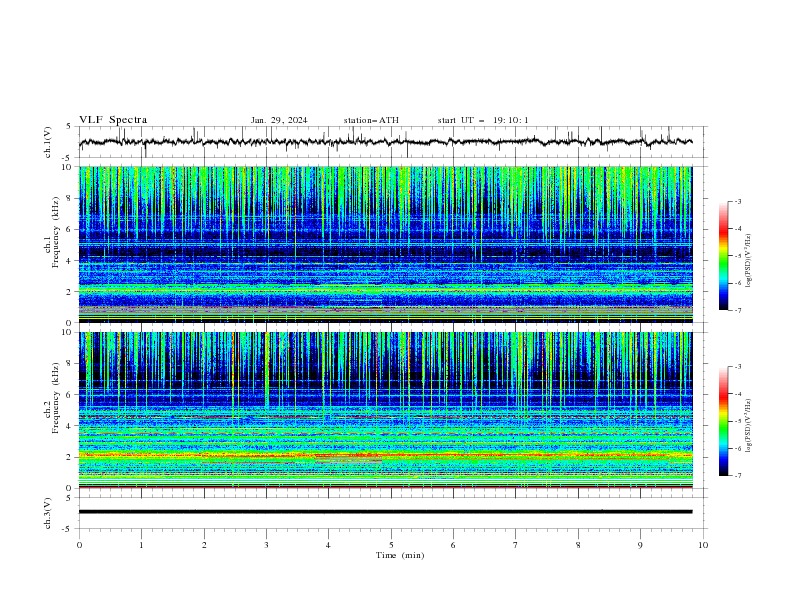
Task: Click the "-6" tick on ch.2 colorbar
Action: pos(737,449)
